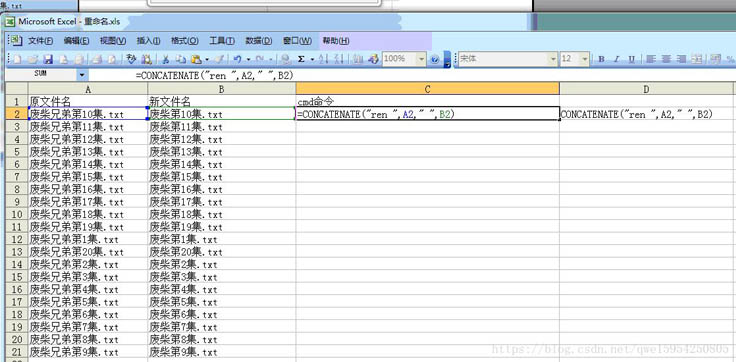736x362 pixels.
Task: Toggle Align Right
Action: click(681, 59)
